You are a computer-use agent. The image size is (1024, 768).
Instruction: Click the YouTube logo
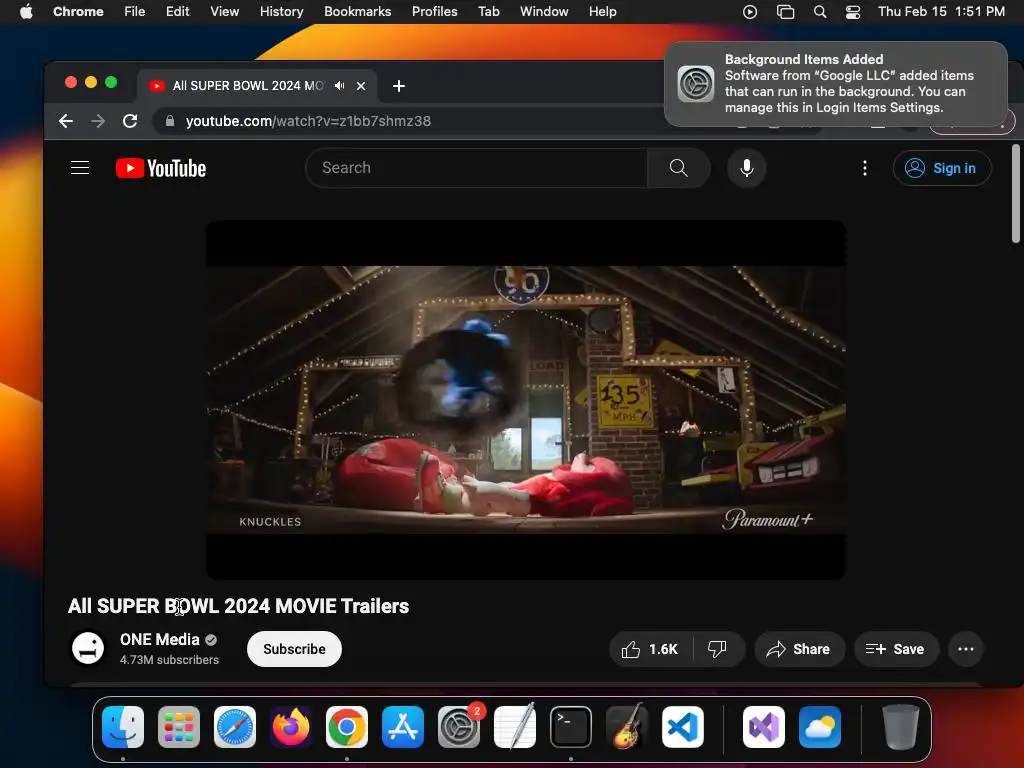[x=161, y=168]
